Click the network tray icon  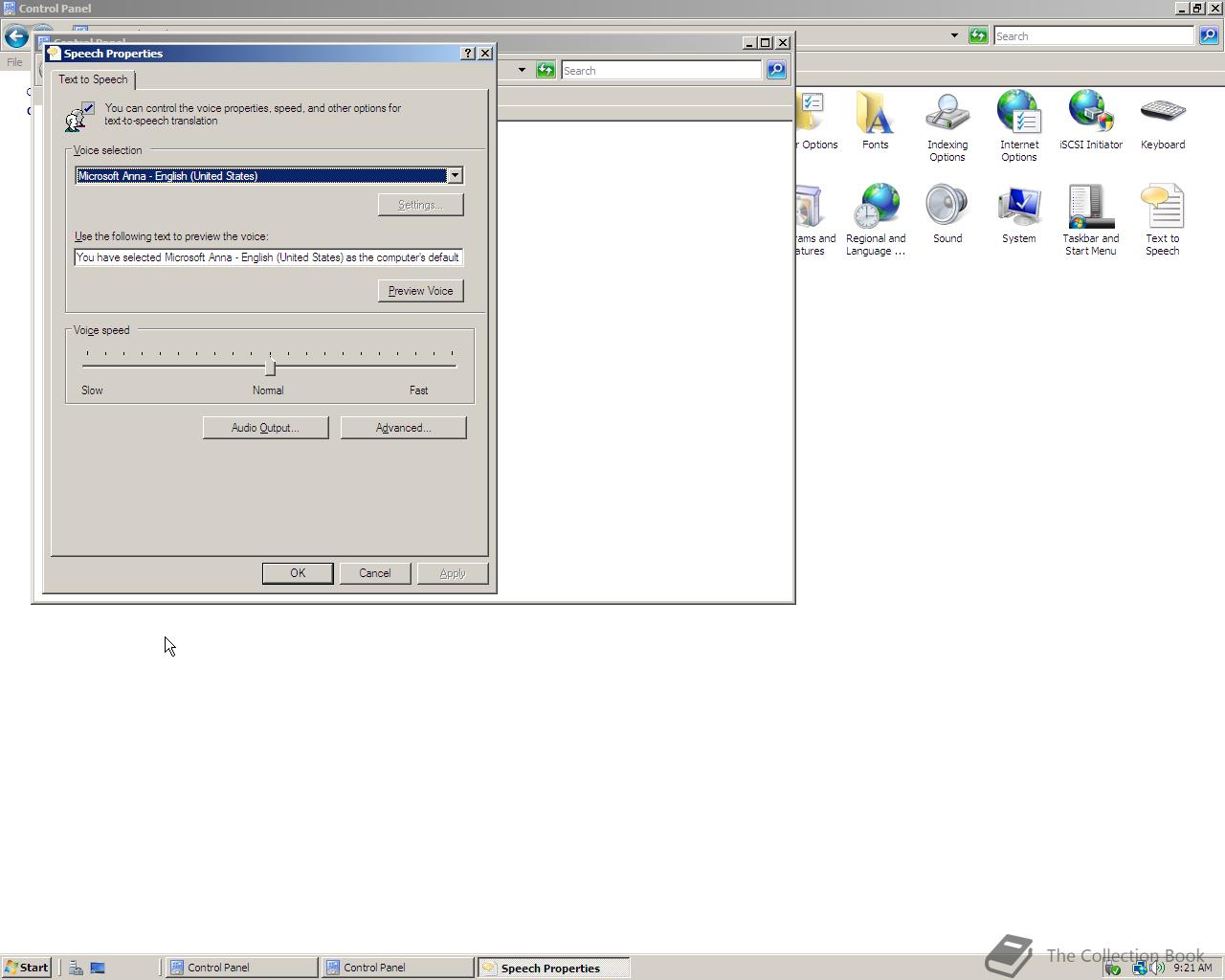(x=1140, y=968)
